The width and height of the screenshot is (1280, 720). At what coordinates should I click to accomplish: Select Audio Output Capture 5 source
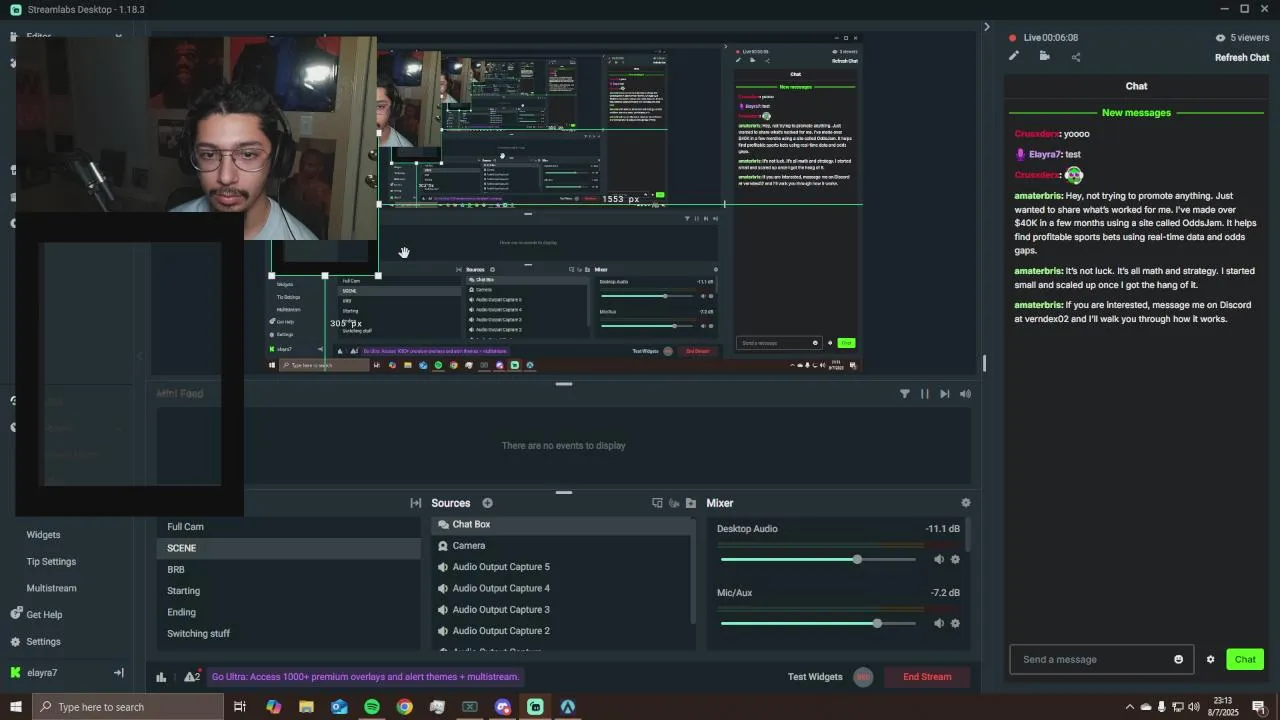pos(561,567)
